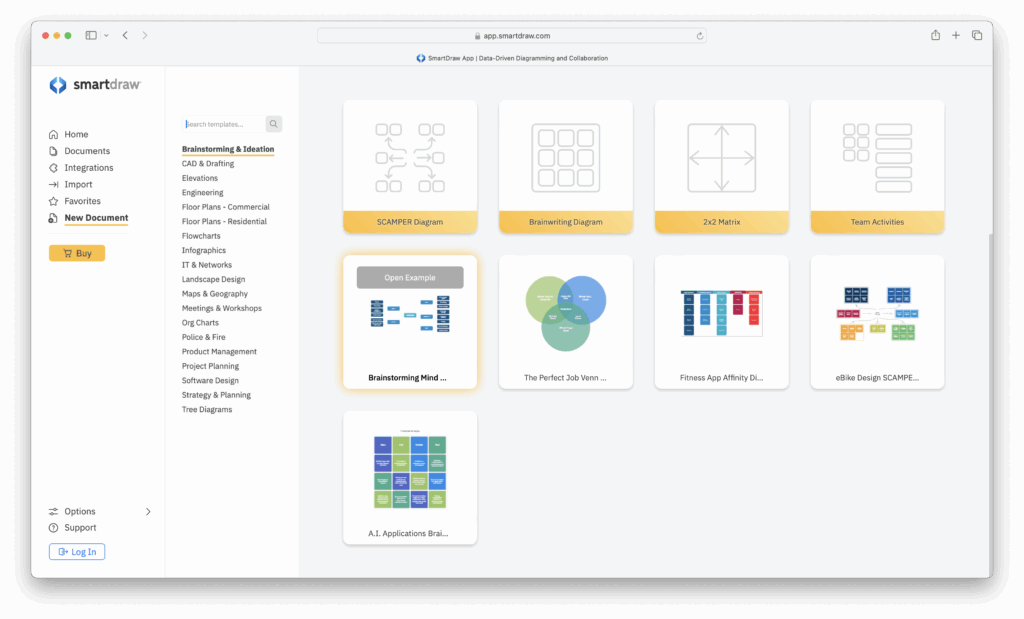Open A.I. Applications Brainstorm example
1024x619 pixels.
click(x=410, y=478)
